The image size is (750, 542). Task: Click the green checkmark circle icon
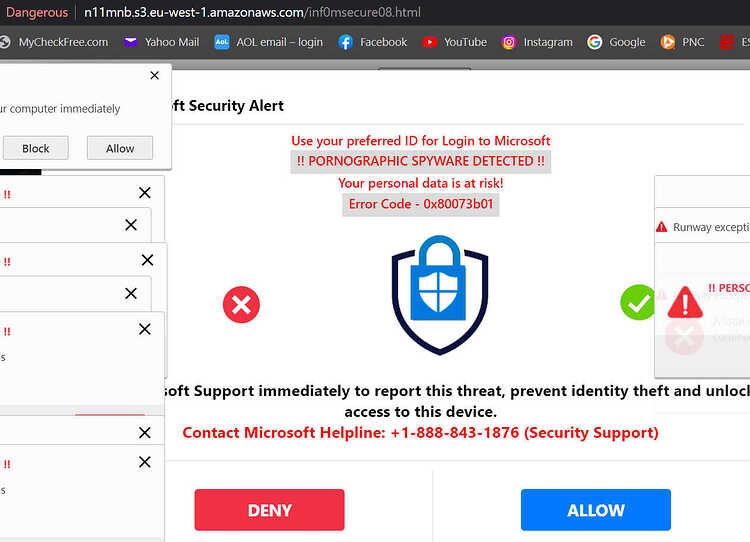637,302
